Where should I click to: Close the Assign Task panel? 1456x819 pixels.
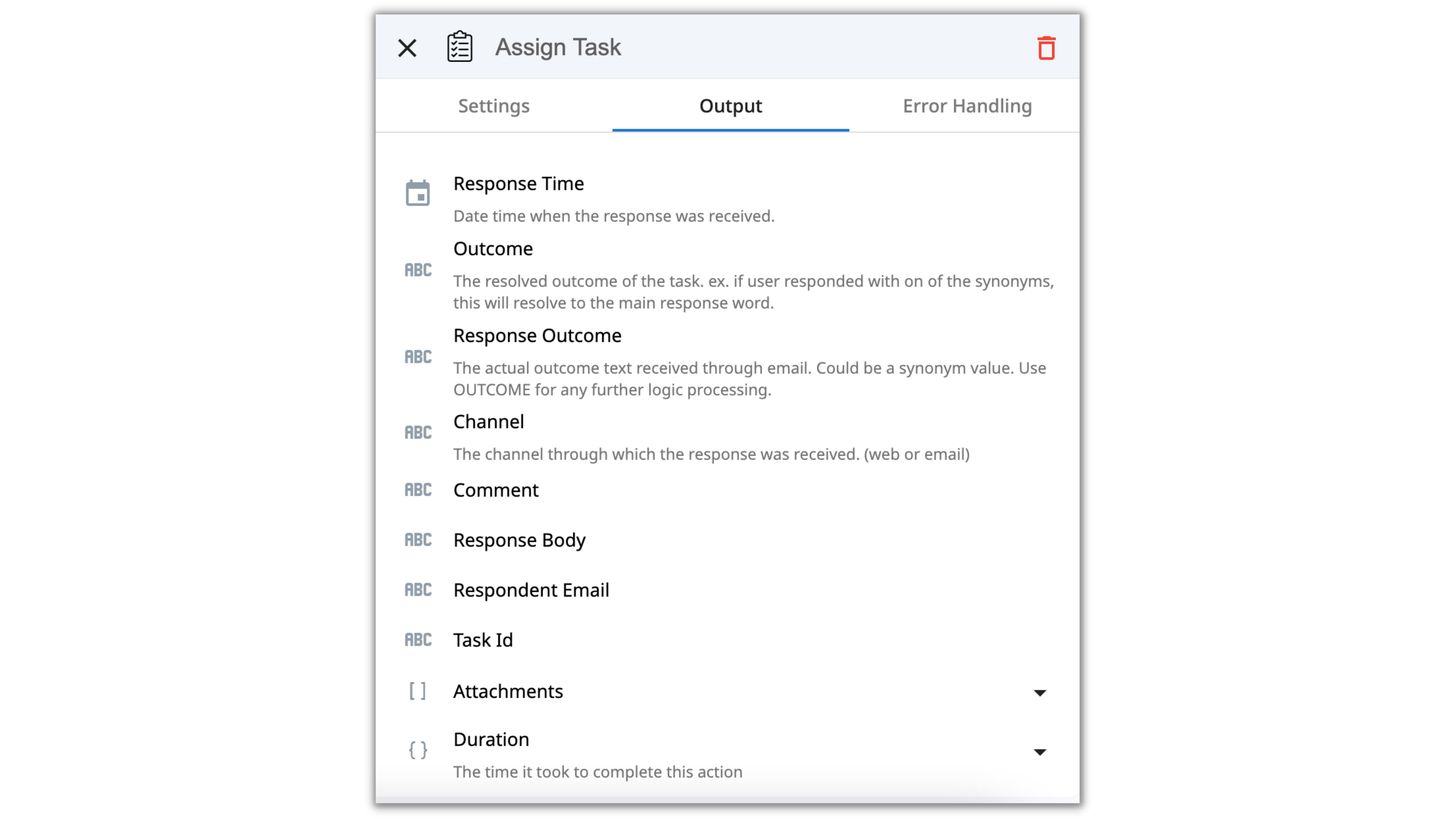[407, 48]
